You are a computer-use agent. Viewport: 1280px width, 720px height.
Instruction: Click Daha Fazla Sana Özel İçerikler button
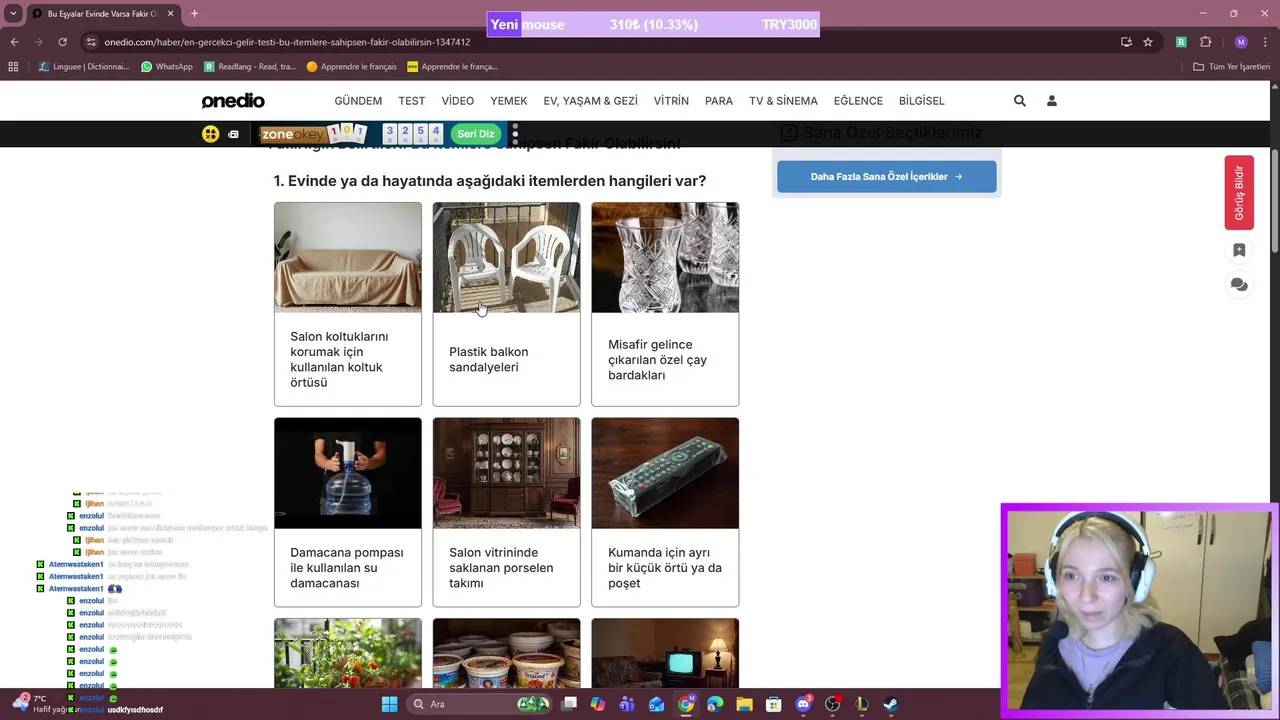point(887,177)
